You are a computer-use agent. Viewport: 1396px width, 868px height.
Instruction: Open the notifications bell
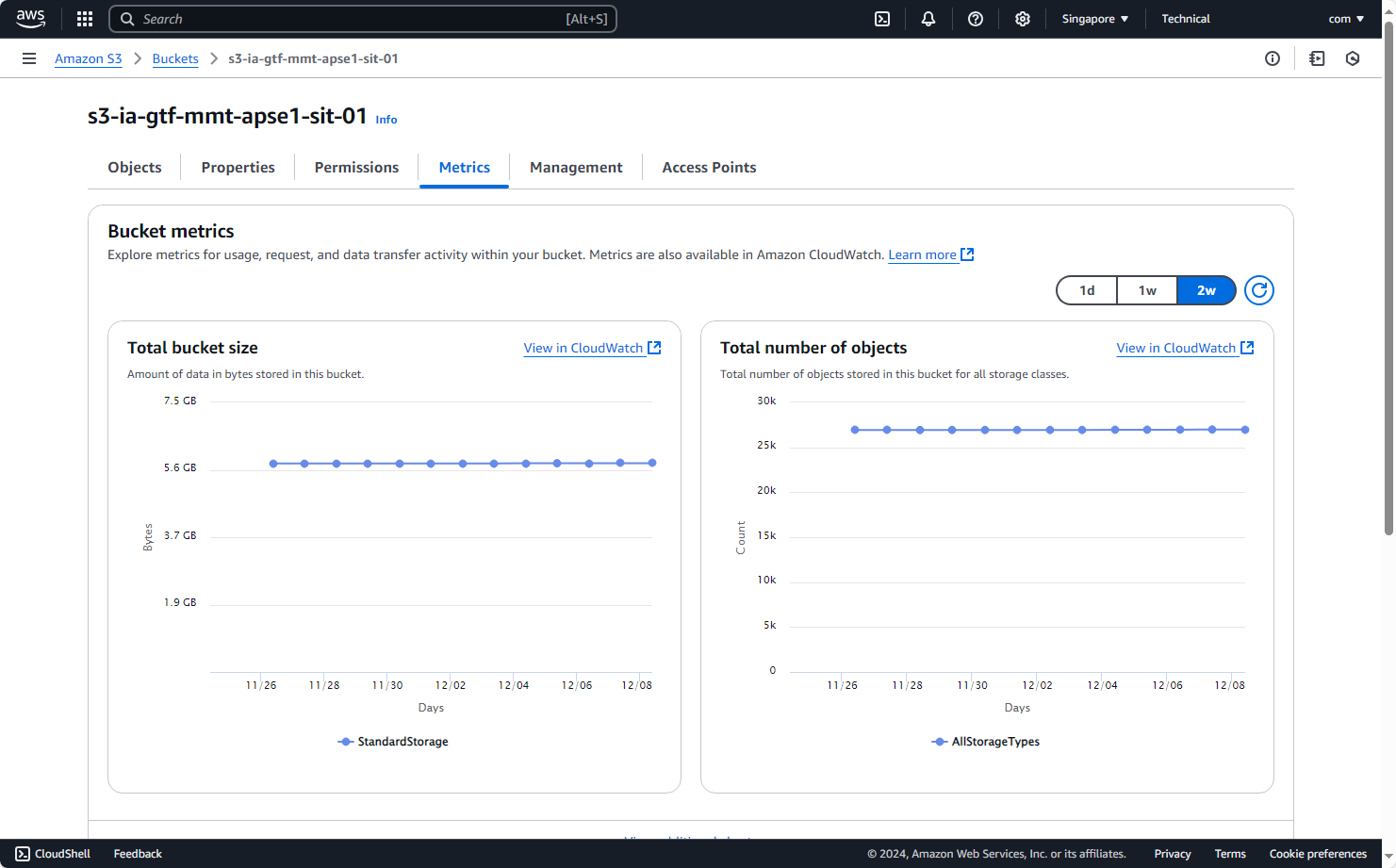click(x=928, y=19)
